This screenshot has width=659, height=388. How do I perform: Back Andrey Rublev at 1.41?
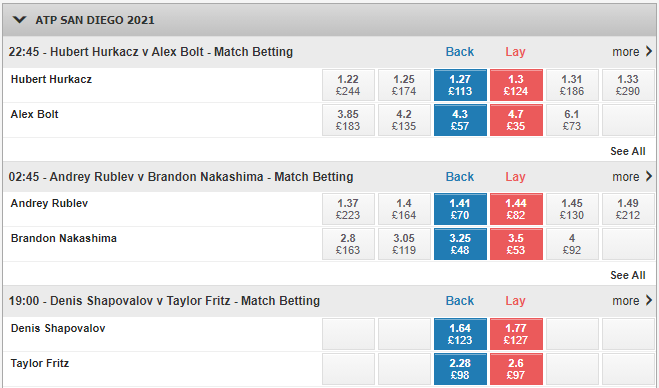(x=460, y=209)
